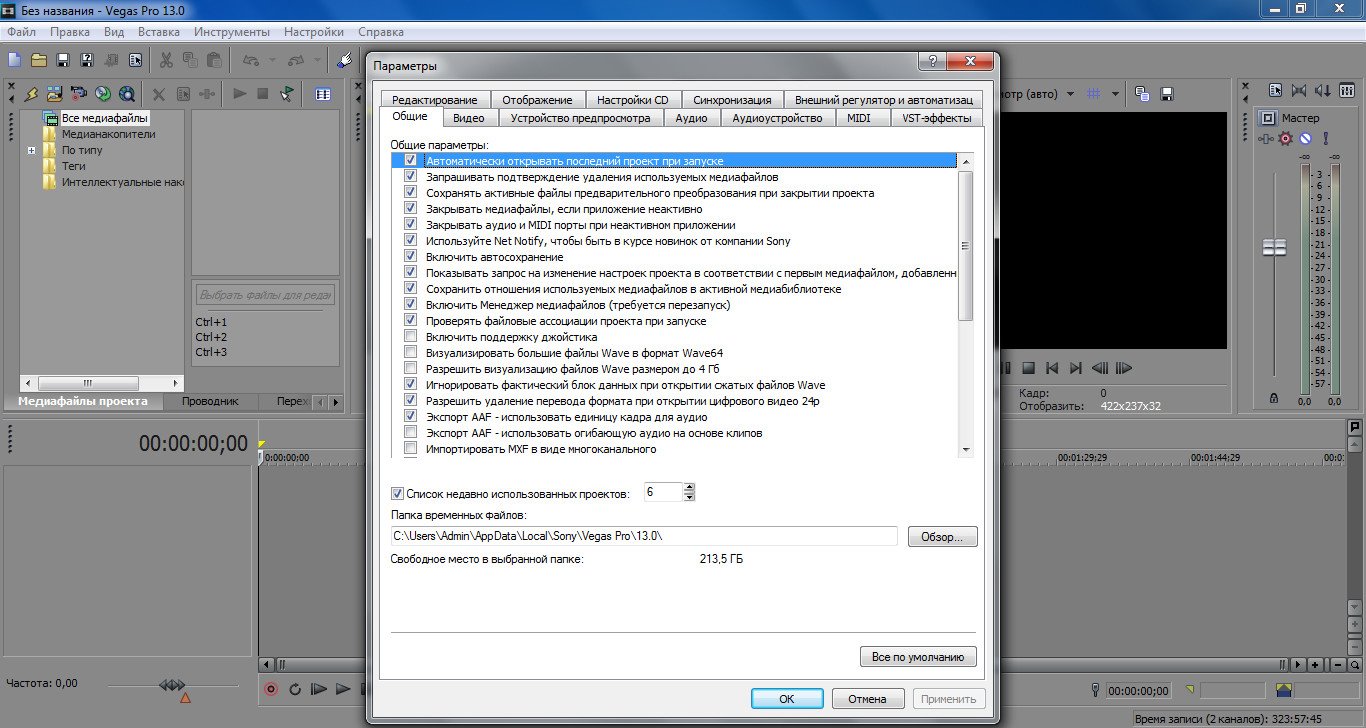Click the lock fader channels icon under Master fader

pos(1273,398)
